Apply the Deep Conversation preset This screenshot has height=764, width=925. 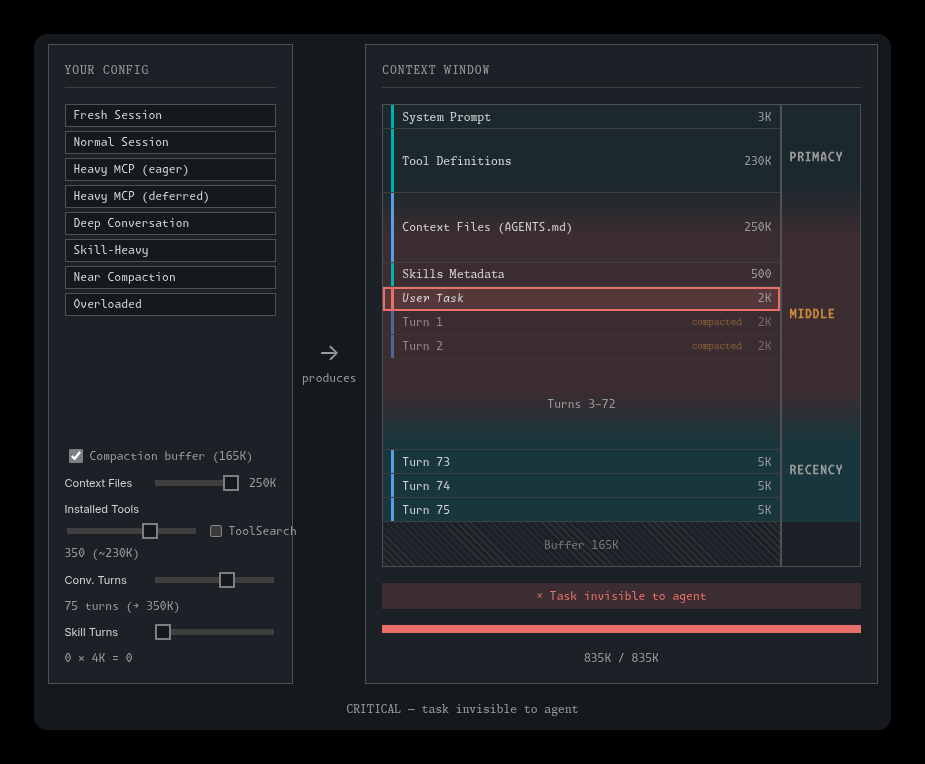(x=170, y=223)
